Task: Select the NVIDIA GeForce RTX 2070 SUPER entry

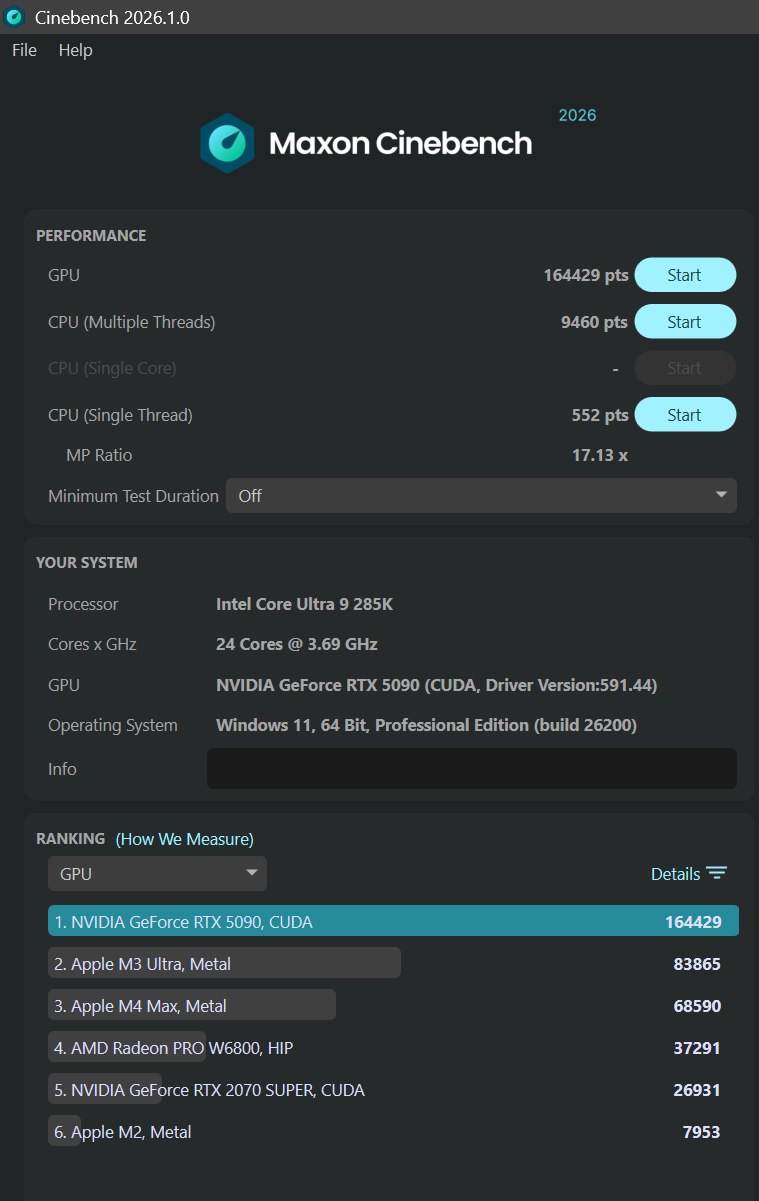Action: tap(105, 1089)
